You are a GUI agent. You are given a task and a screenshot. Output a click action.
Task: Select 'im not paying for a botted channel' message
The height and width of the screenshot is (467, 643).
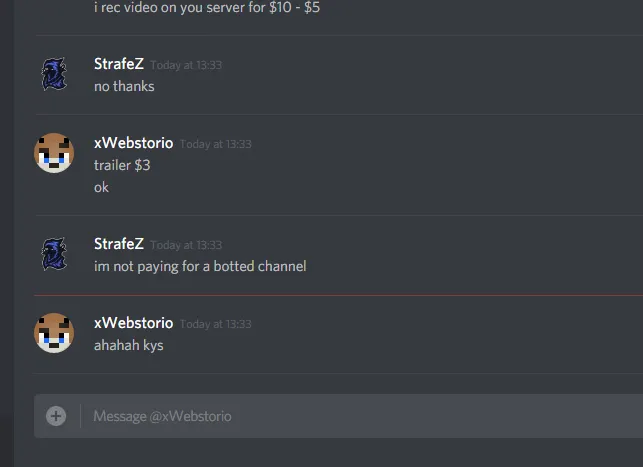[x=200, y=266]
